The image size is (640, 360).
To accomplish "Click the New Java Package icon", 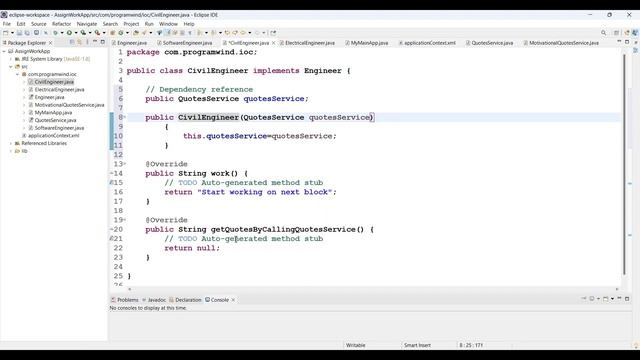I will [113, 33].
